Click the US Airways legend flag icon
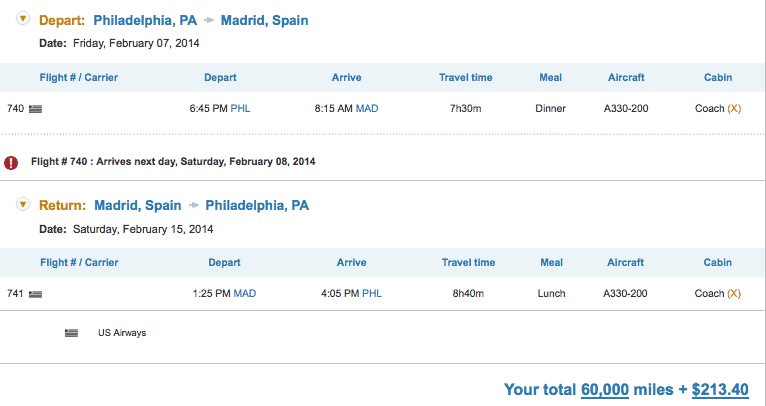Viewport: 766px width, 406px height. (71, 333)
